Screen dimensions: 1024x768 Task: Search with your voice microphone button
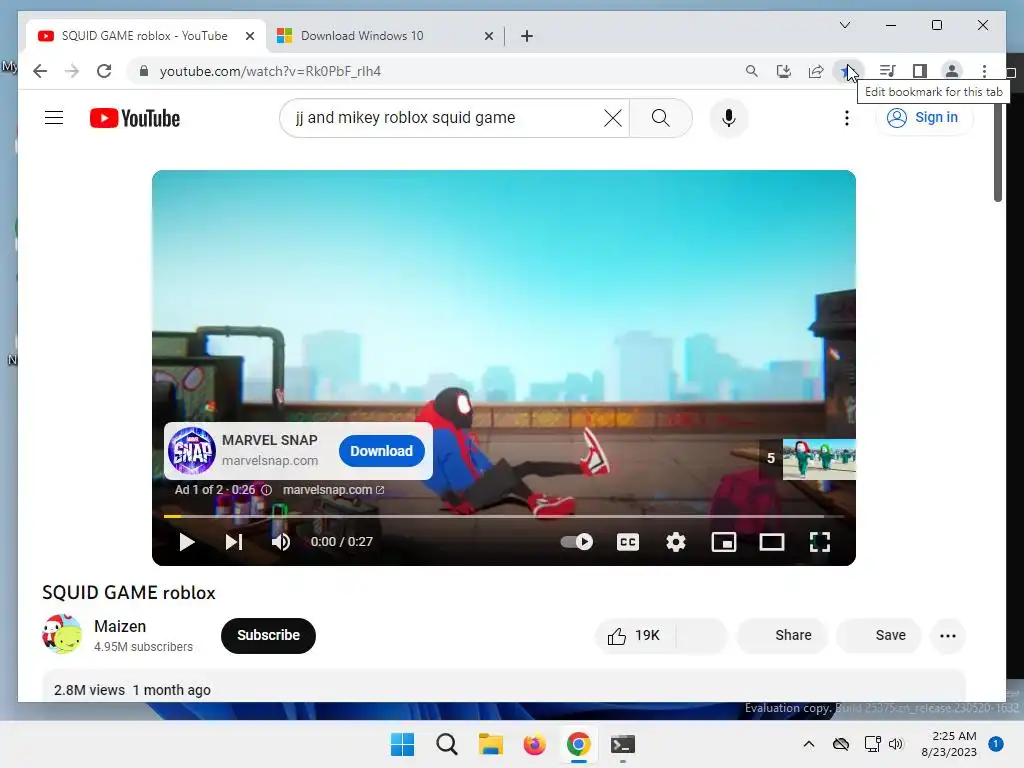pos(729,118)
